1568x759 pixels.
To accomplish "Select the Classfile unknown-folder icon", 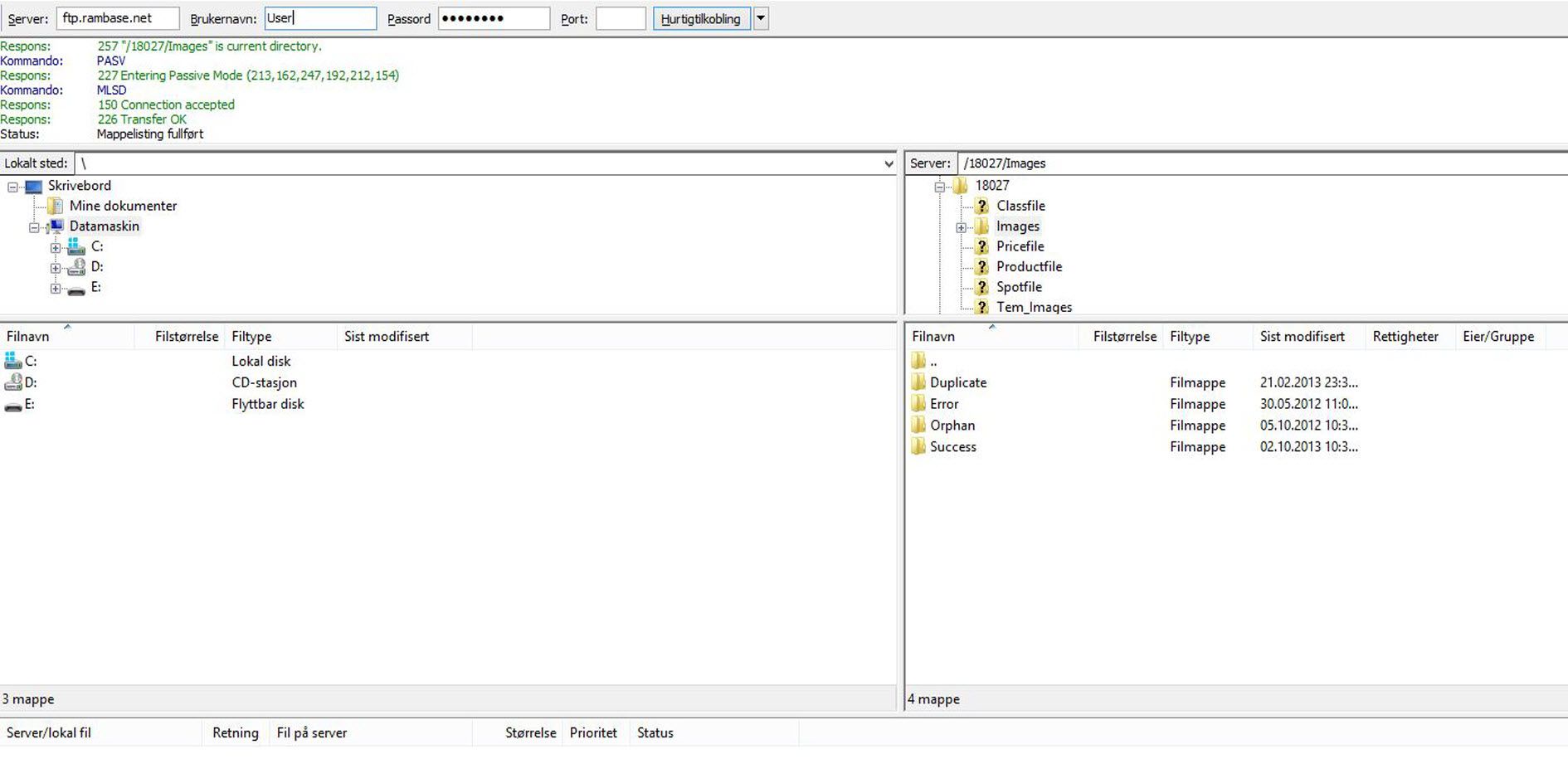I will coord(981,206).
